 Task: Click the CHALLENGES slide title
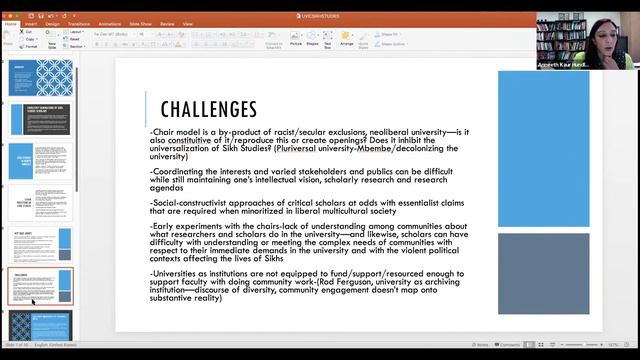tap(209, 109)
